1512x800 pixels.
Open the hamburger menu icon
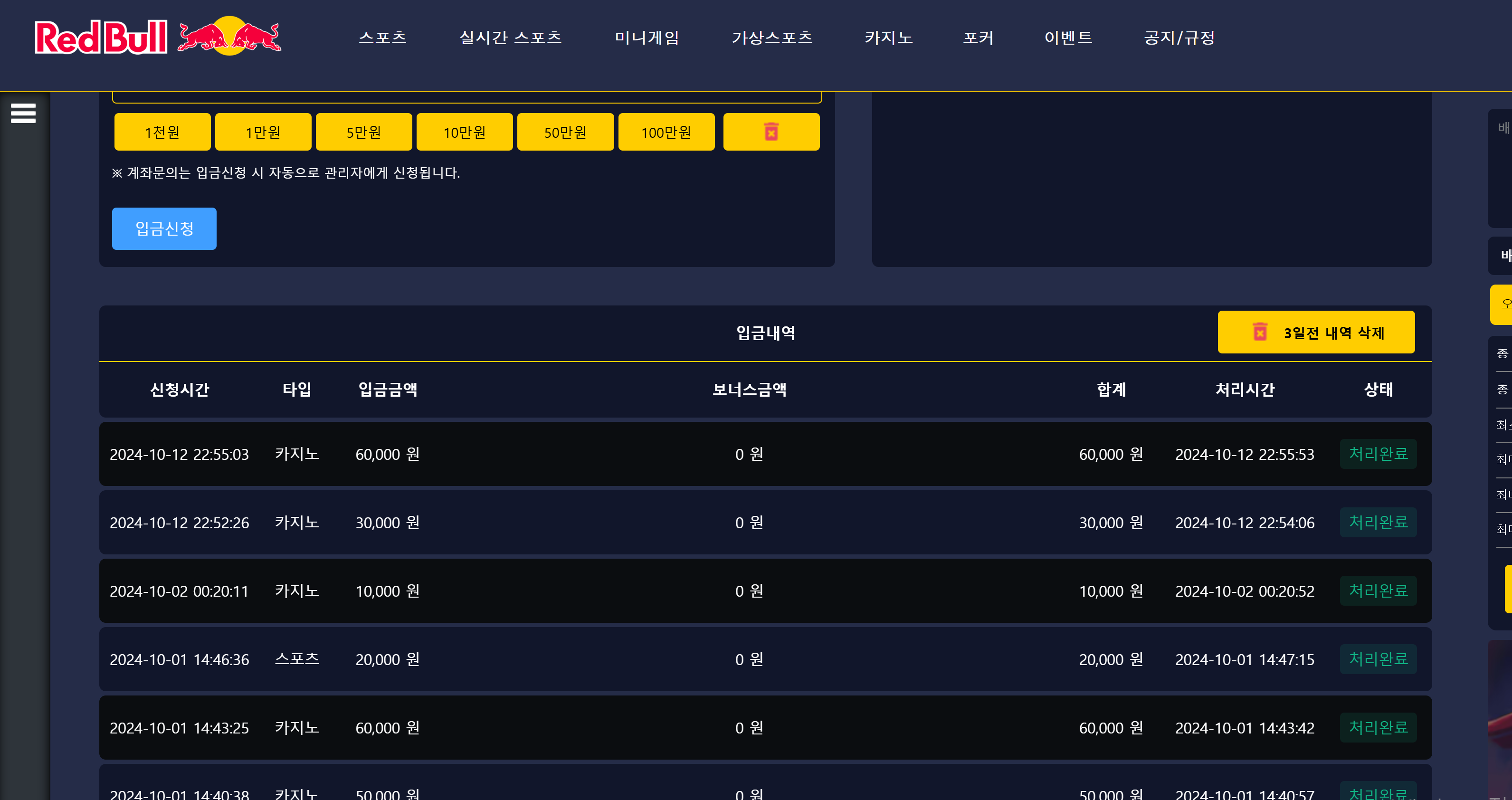pos(23,113)
